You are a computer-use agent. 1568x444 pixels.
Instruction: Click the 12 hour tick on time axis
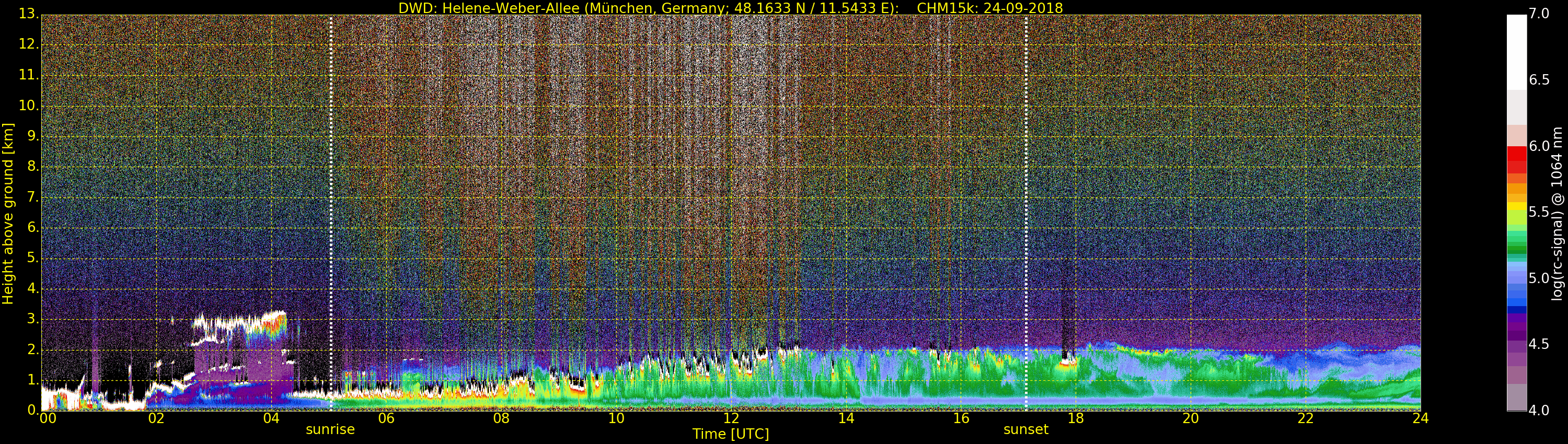coord(731,418)
